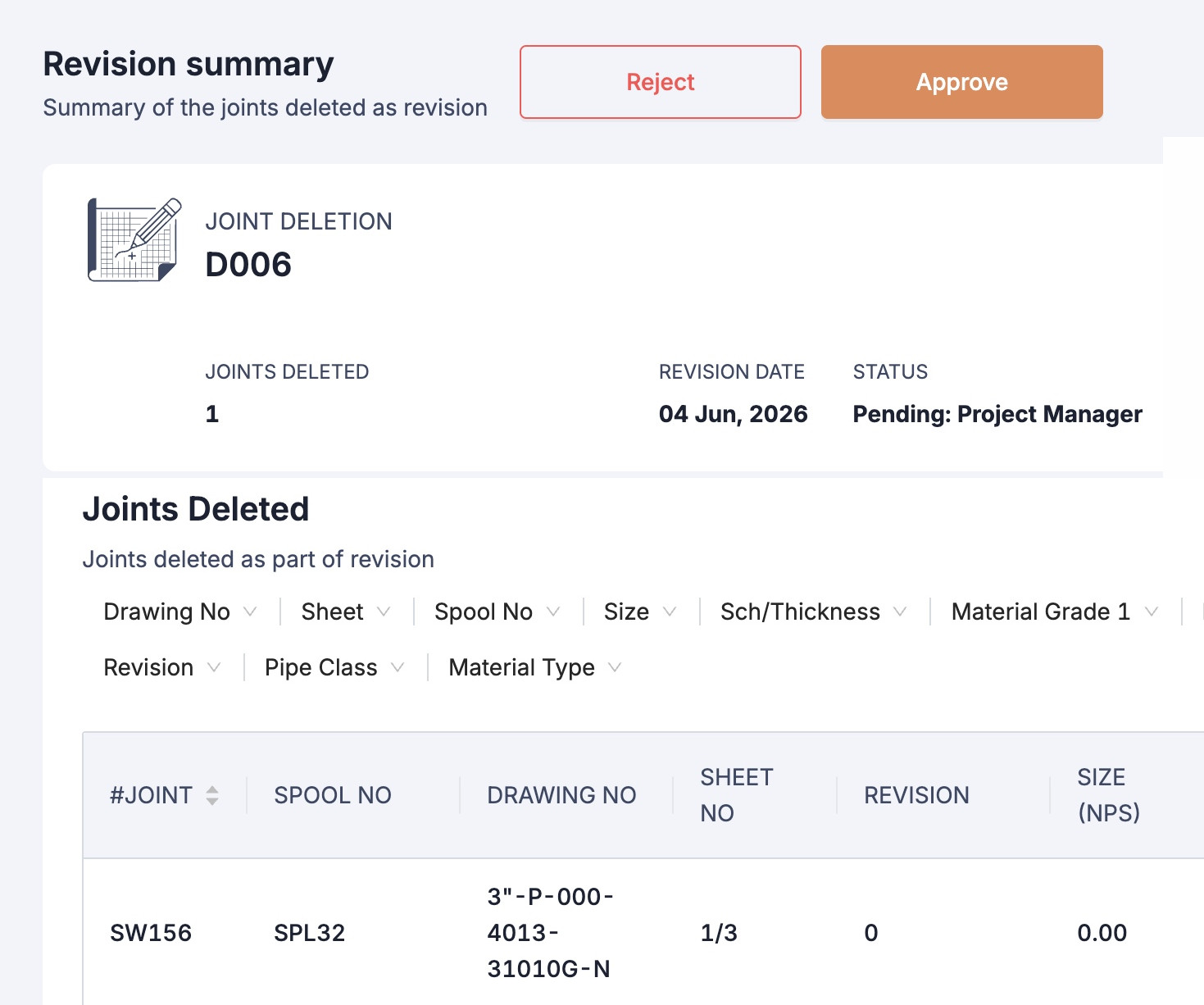Select the SIZE (NPS) column header

(x=1108, y=795)
